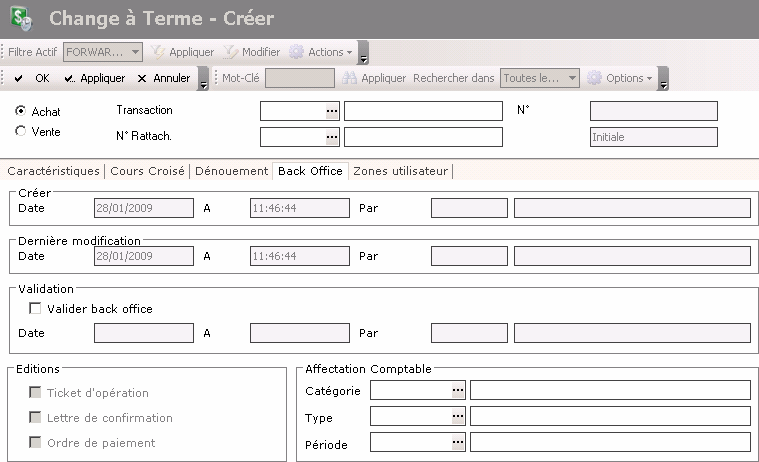Open the Transaction lookup ellipsis button

coord(332,111)
